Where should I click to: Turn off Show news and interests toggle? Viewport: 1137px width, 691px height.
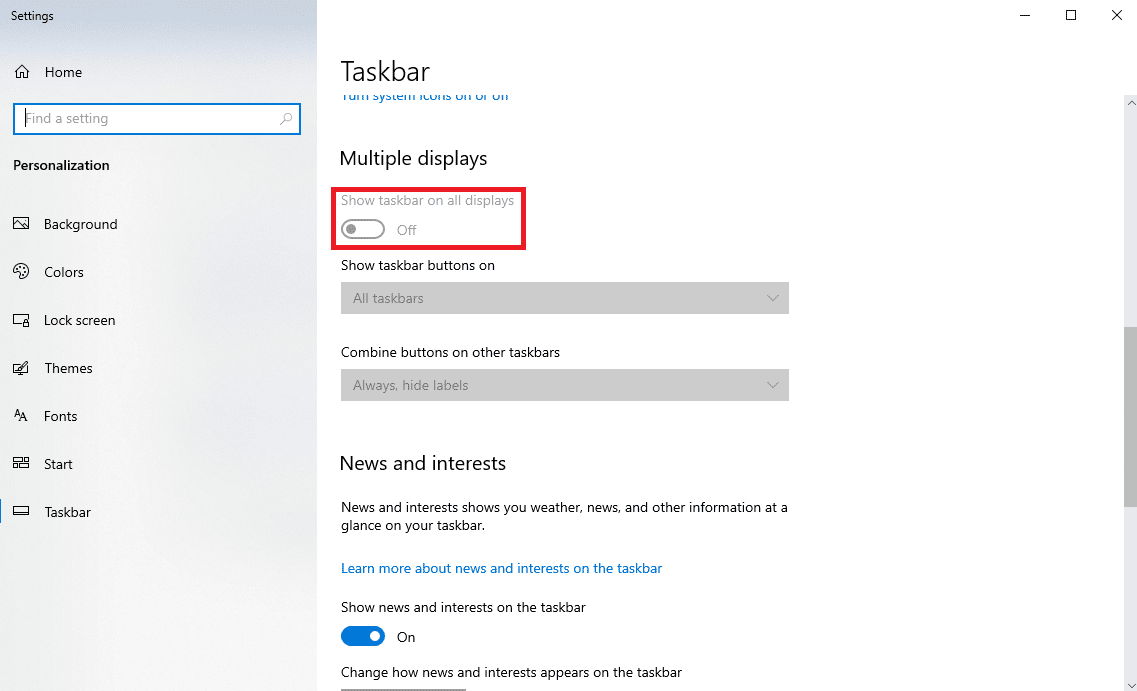click(363, 637)
